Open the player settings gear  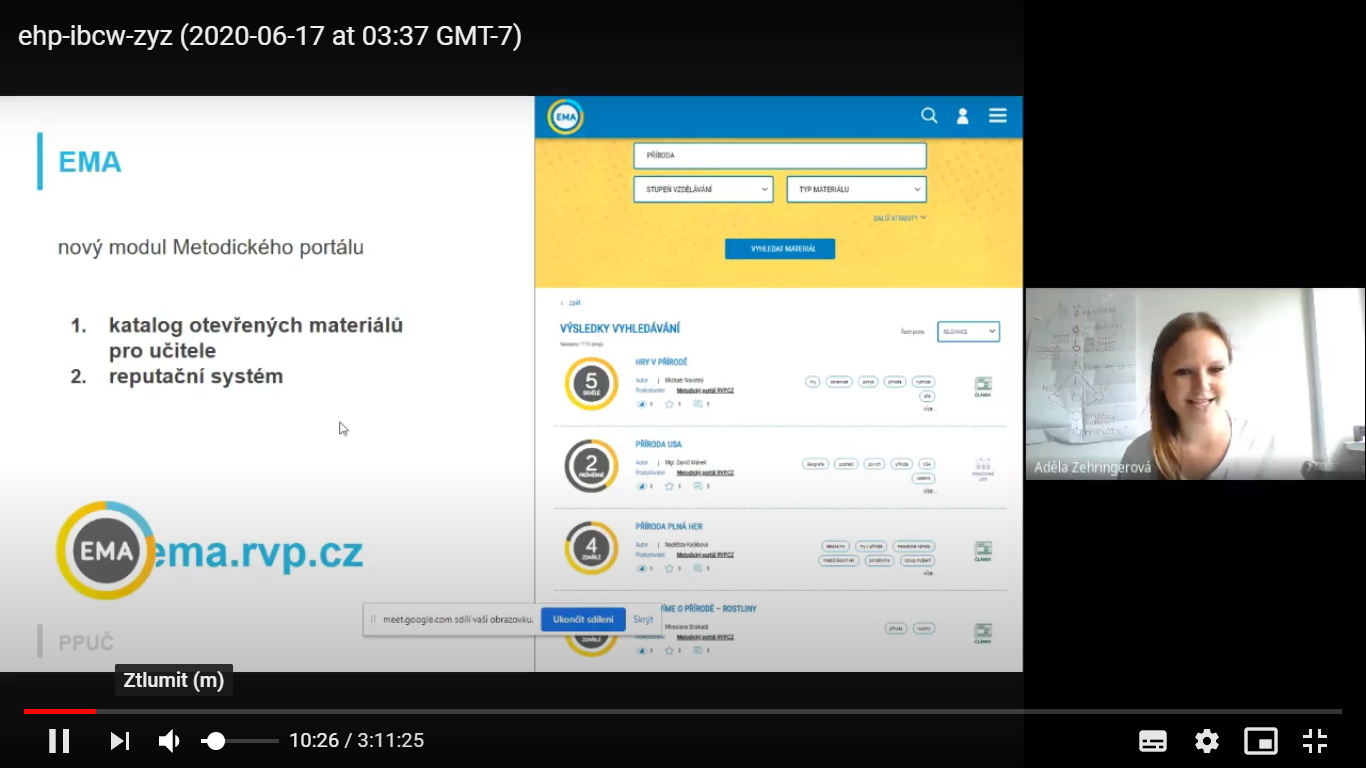click(1207, 741)
